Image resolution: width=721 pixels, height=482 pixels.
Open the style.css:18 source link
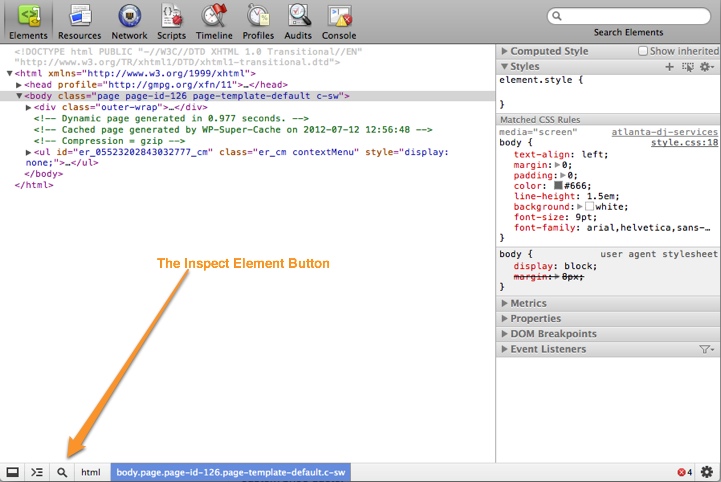684,143
